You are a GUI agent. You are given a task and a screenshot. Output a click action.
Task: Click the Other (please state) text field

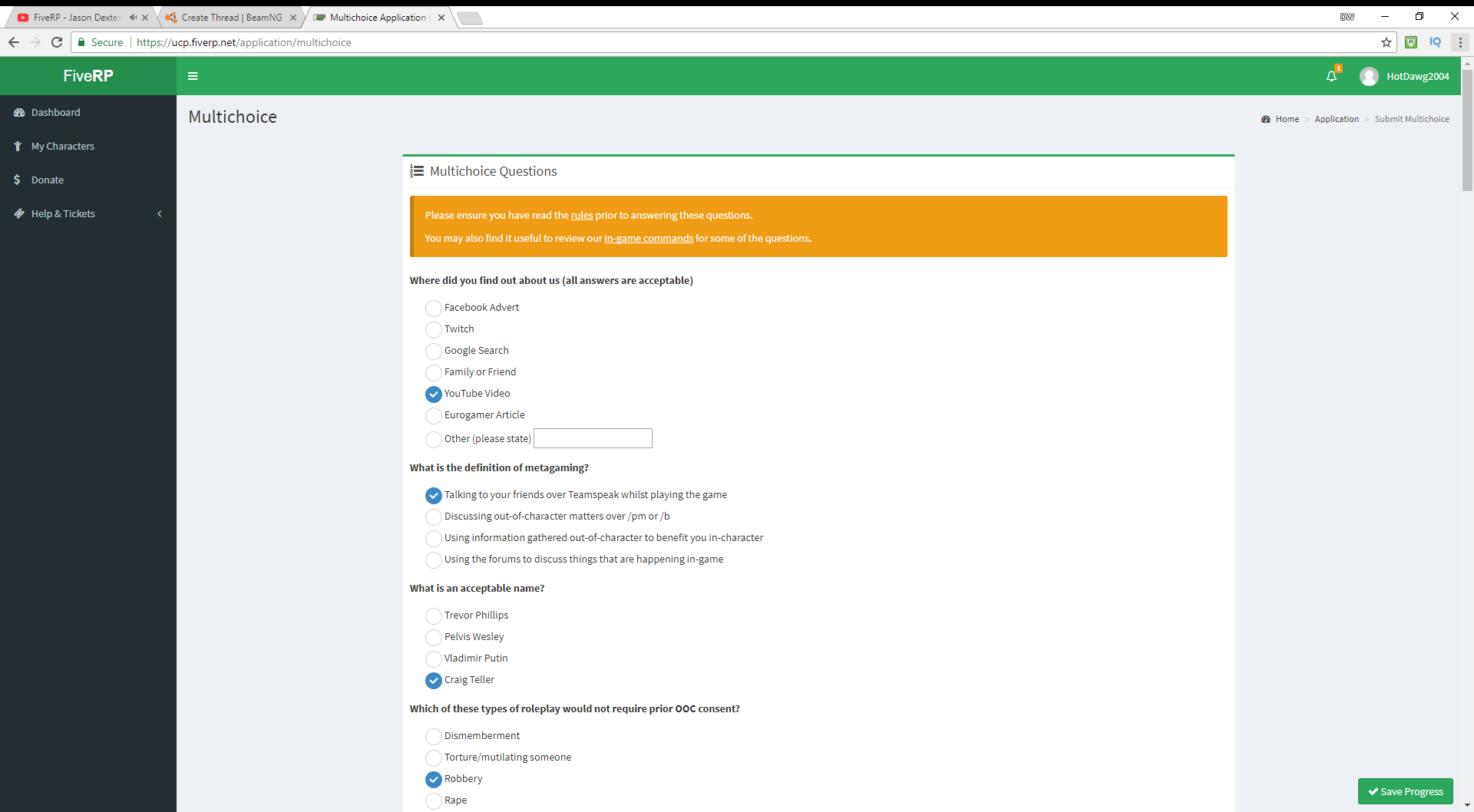pos(593,438)
